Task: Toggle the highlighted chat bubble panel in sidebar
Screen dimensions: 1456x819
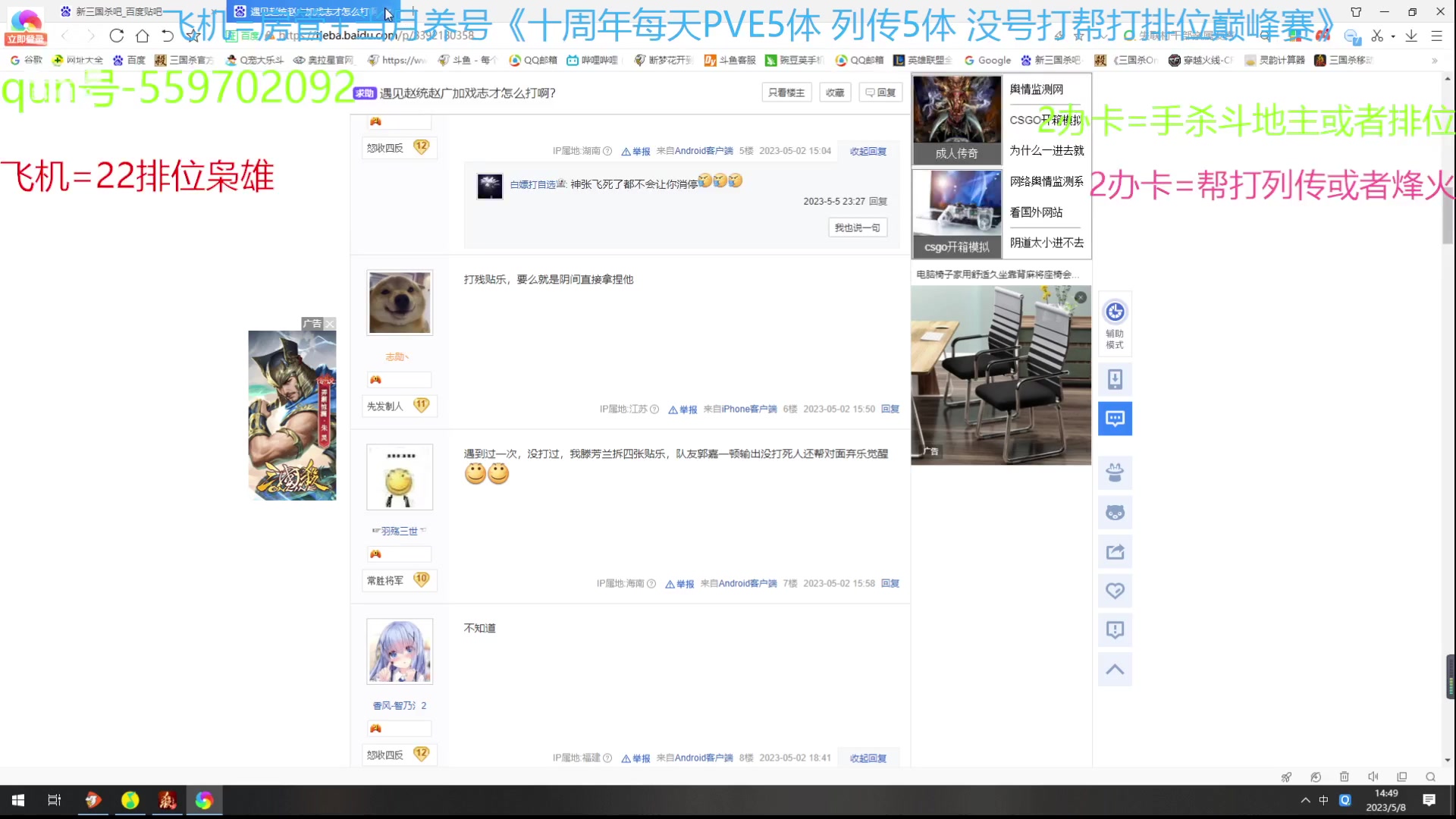Action: pyautogui.click(x=1115, y=418)
